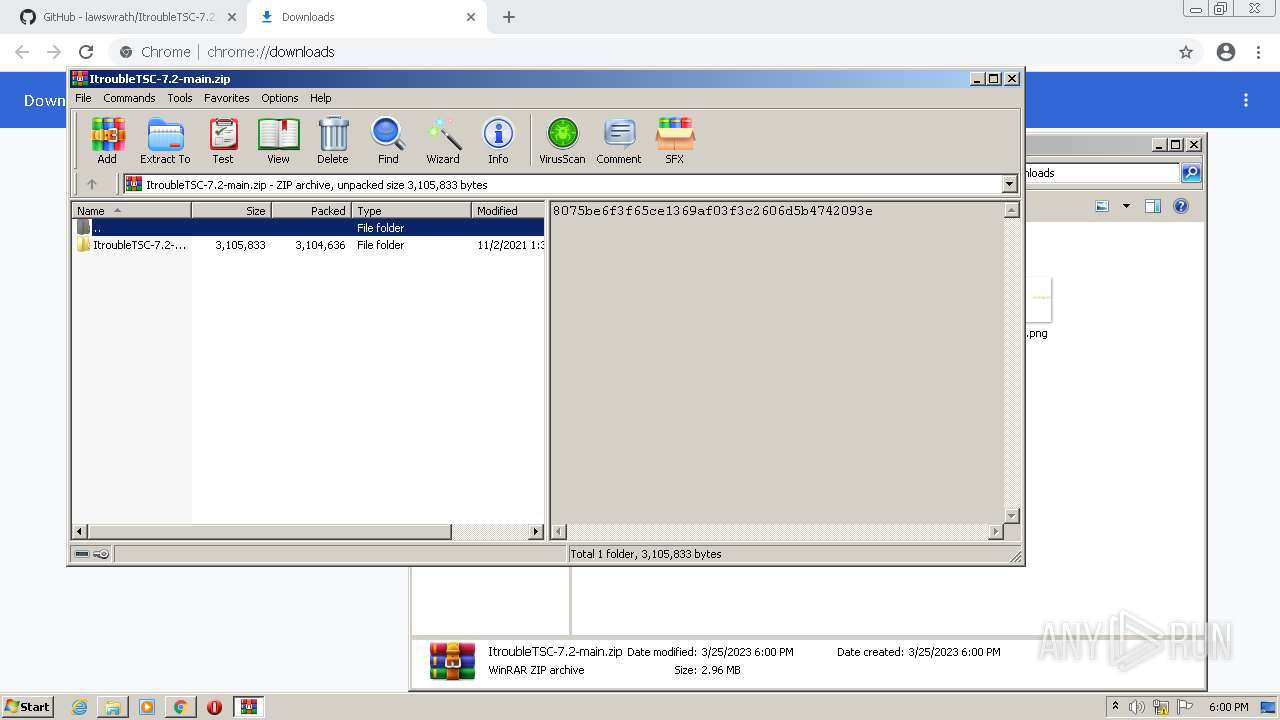Open a new Chrome tab
The image size is (1280, 720).
[x=508, y=17]
